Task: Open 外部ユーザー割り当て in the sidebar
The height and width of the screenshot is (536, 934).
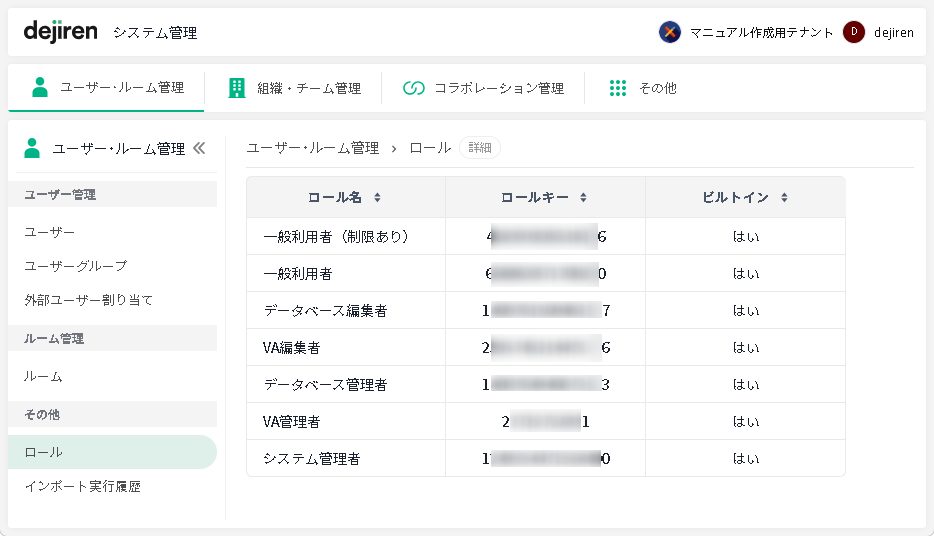Action: pyautogui.click(x=89, y=300)
